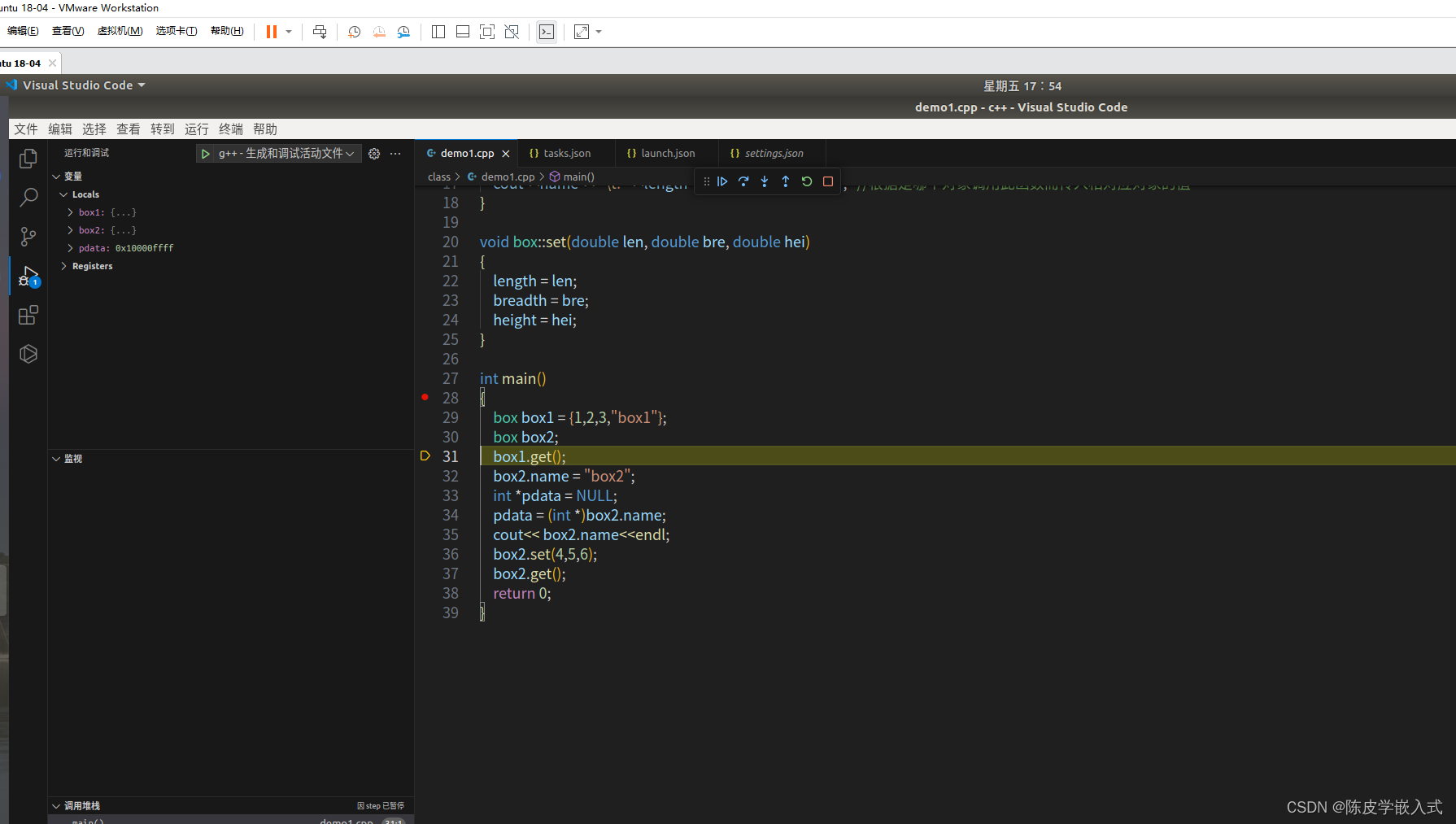The image size is (1456, 824).
Task: Click the VMware thumbnail bar layout icon
Action: pos(463,32)
